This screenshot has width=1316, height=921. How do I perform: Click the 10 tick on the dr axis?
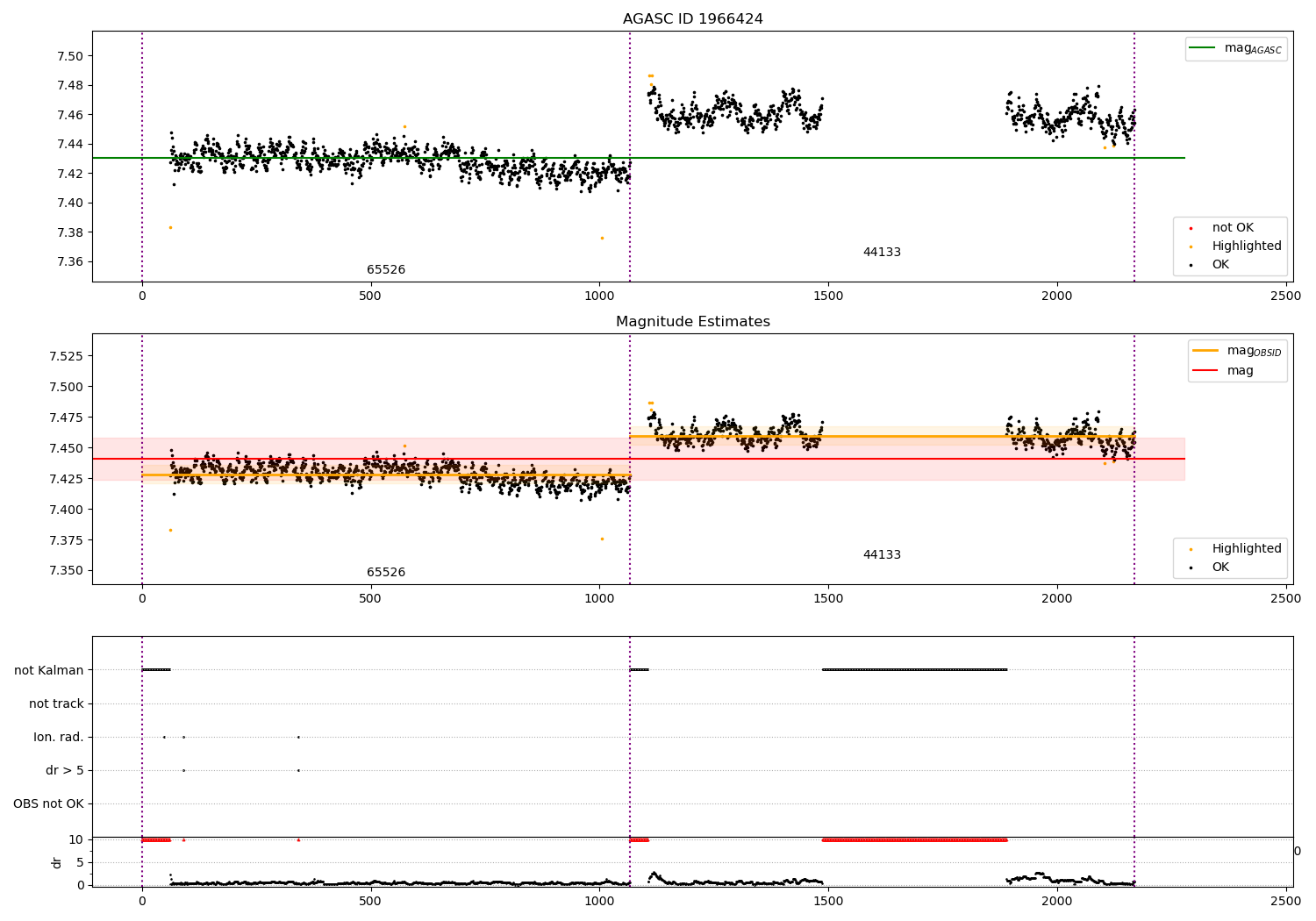coord(76,840)
